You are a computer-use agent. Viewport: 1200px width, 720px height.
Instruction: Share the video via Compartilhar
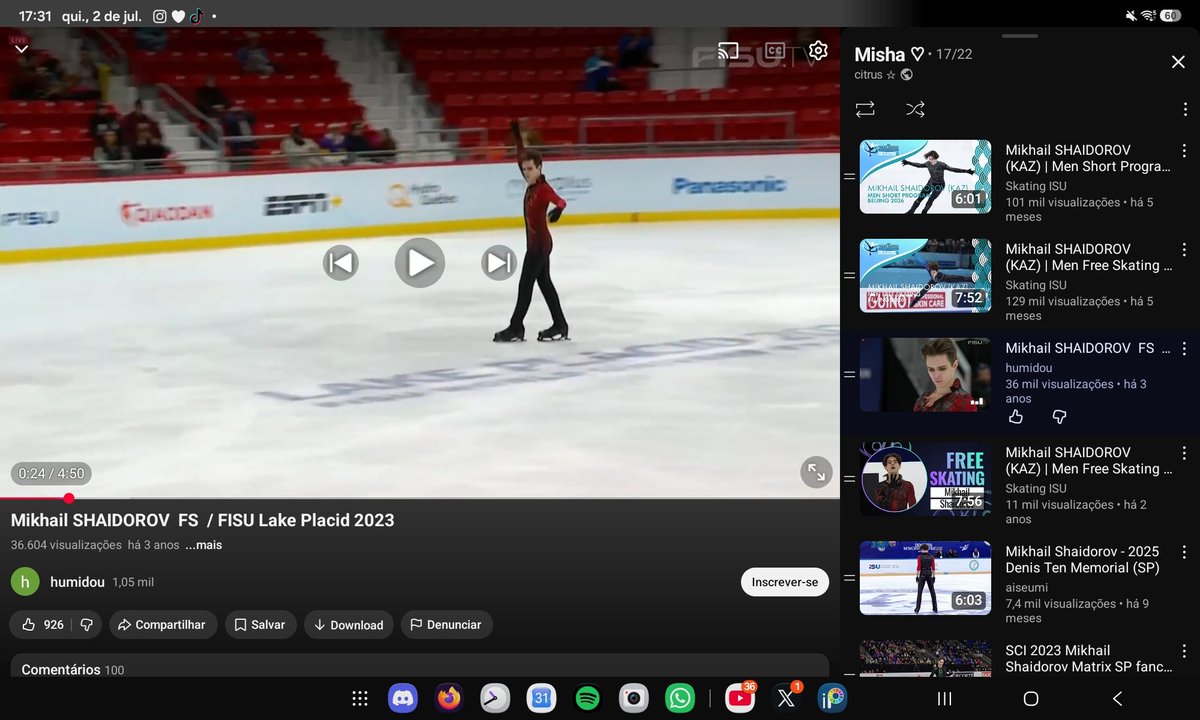click(161, 625)
